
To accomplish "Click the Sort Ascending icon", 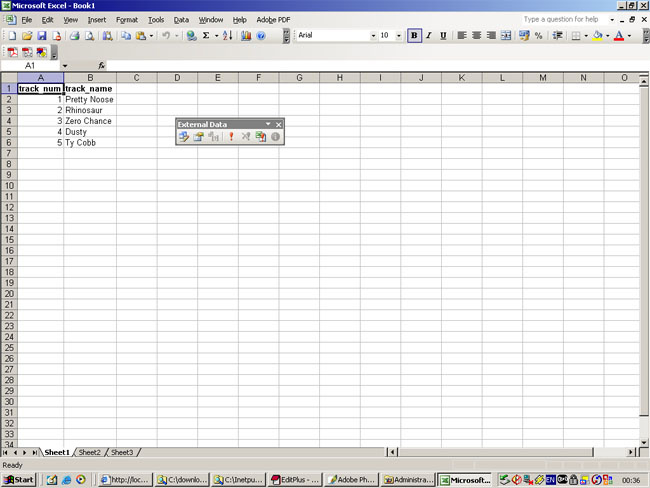I will 227,36.
